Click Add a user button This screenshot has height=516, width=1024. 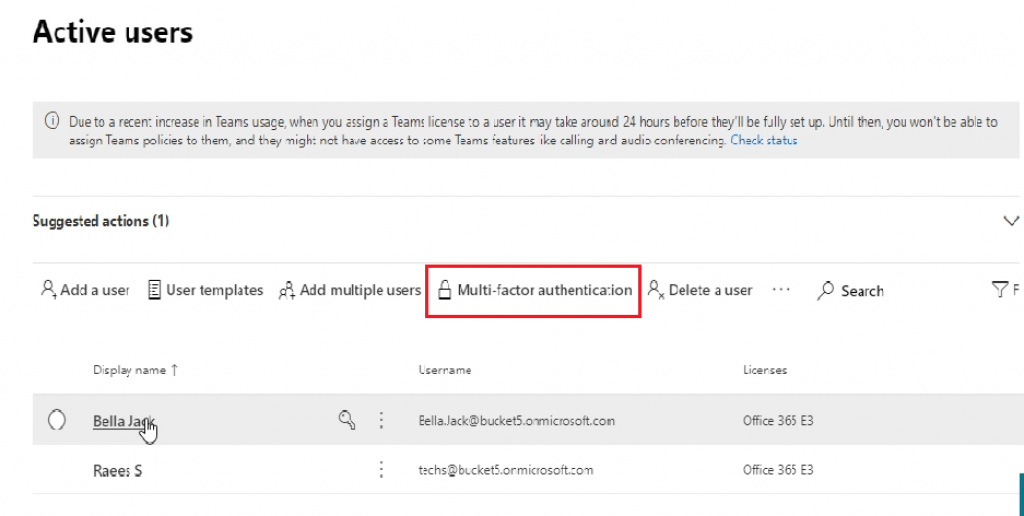[85, 290]
